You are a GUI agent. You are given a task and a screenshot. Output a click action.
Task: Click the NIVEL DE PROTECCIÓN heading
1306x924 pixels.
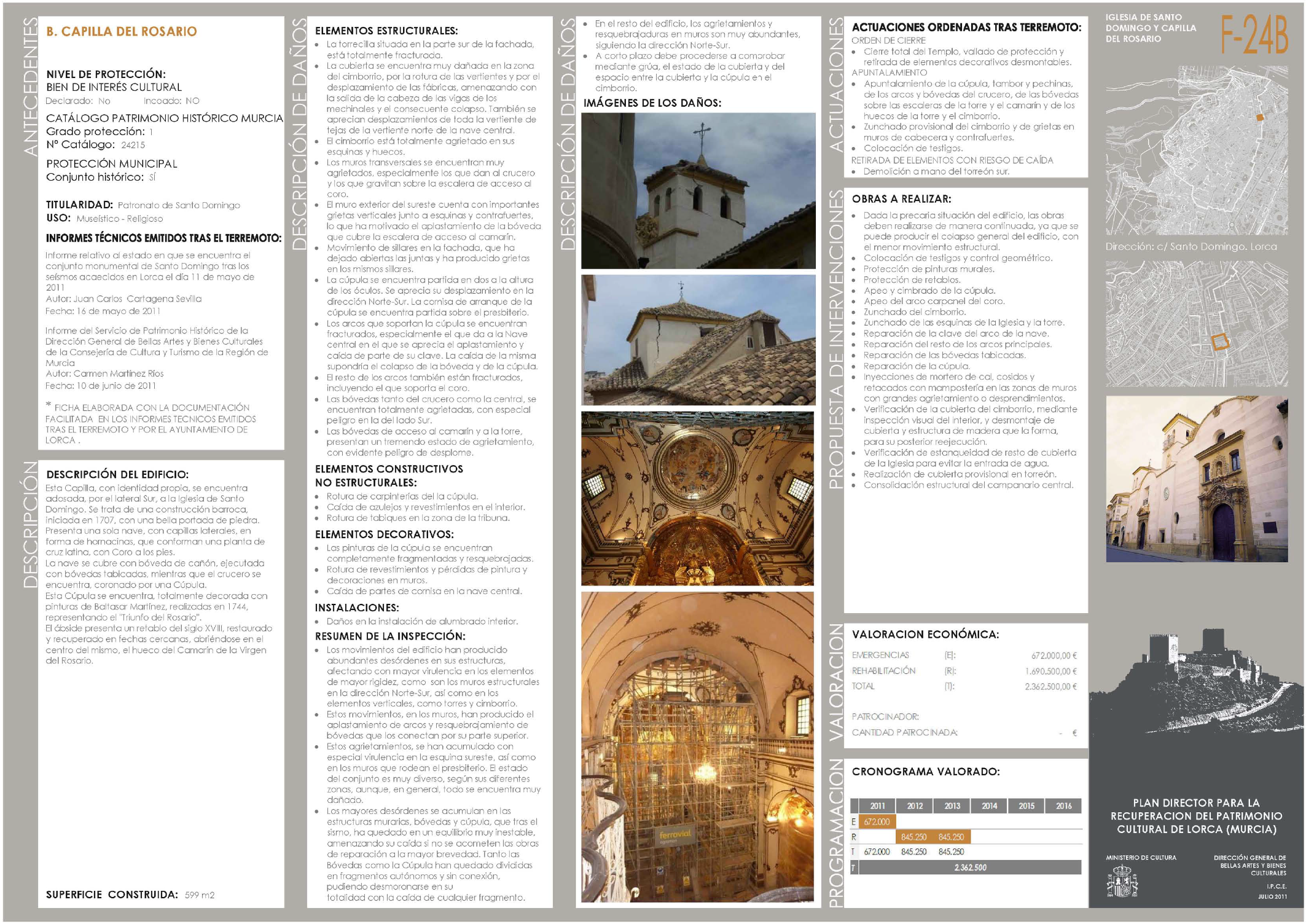[106, 74]
